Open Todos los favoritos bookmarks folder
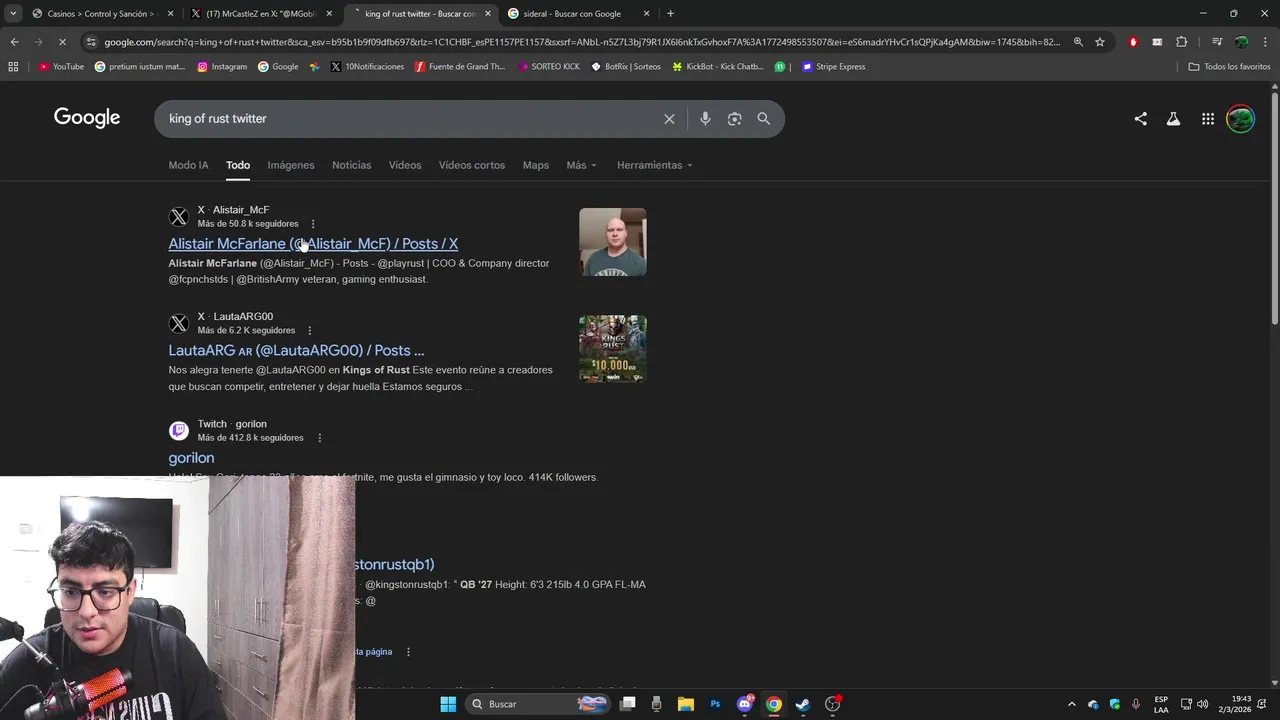This screenshot has width=1280, height=720. pyautogui.click(x=1229, y=67)
